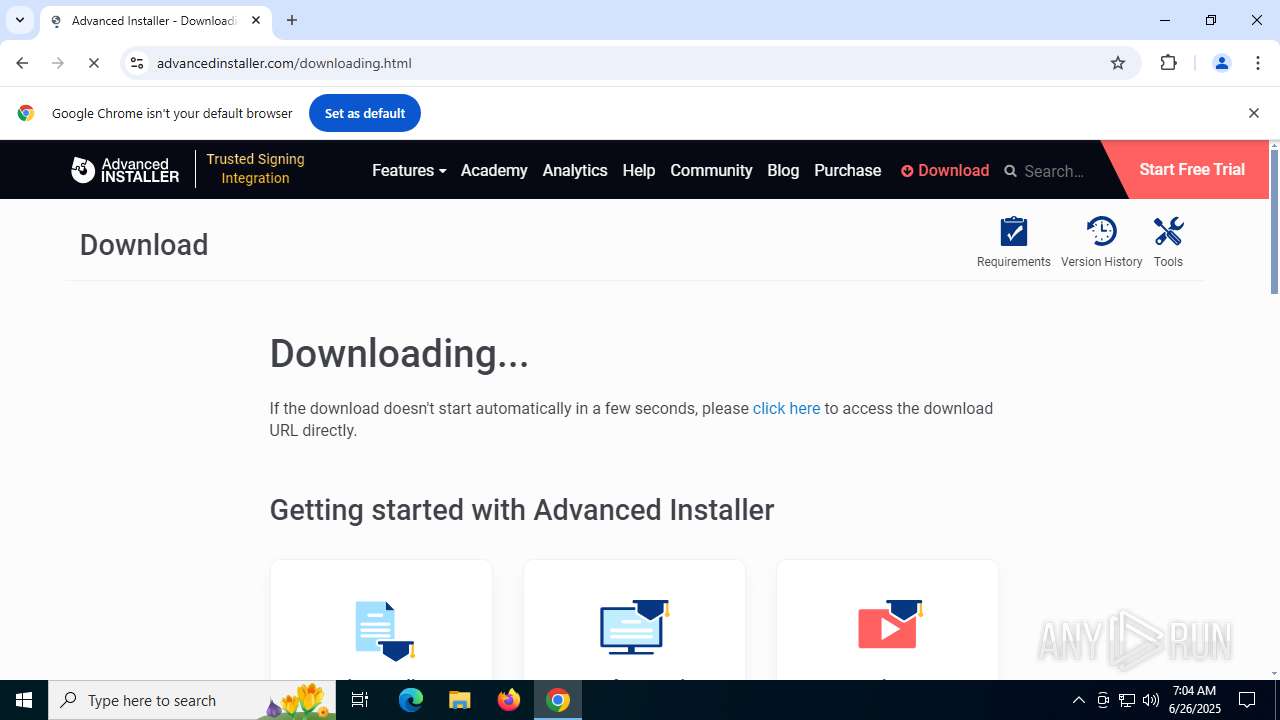This screenshot has width=1280, height=720.
Task: Click the search magnifier icon in navbar
Action: point(1010,171)
